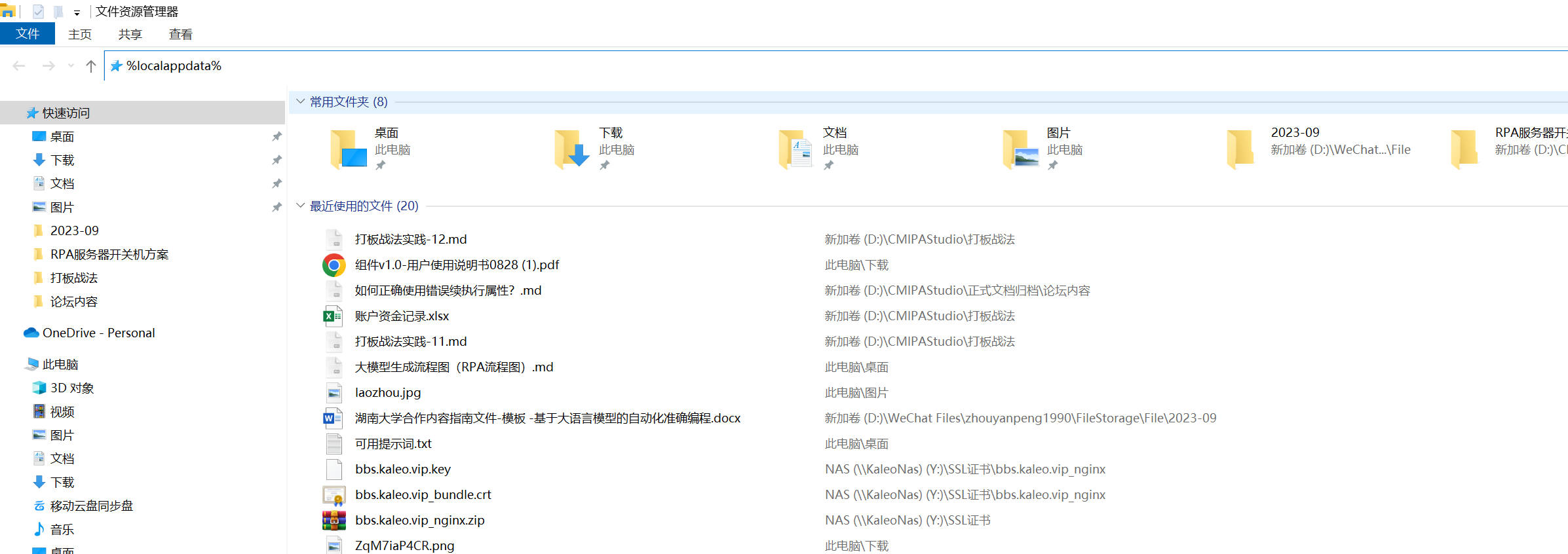This screenshot has height=554, width=1568.
Task: Switch to the 共享 tab
Action: pos(130,35)
